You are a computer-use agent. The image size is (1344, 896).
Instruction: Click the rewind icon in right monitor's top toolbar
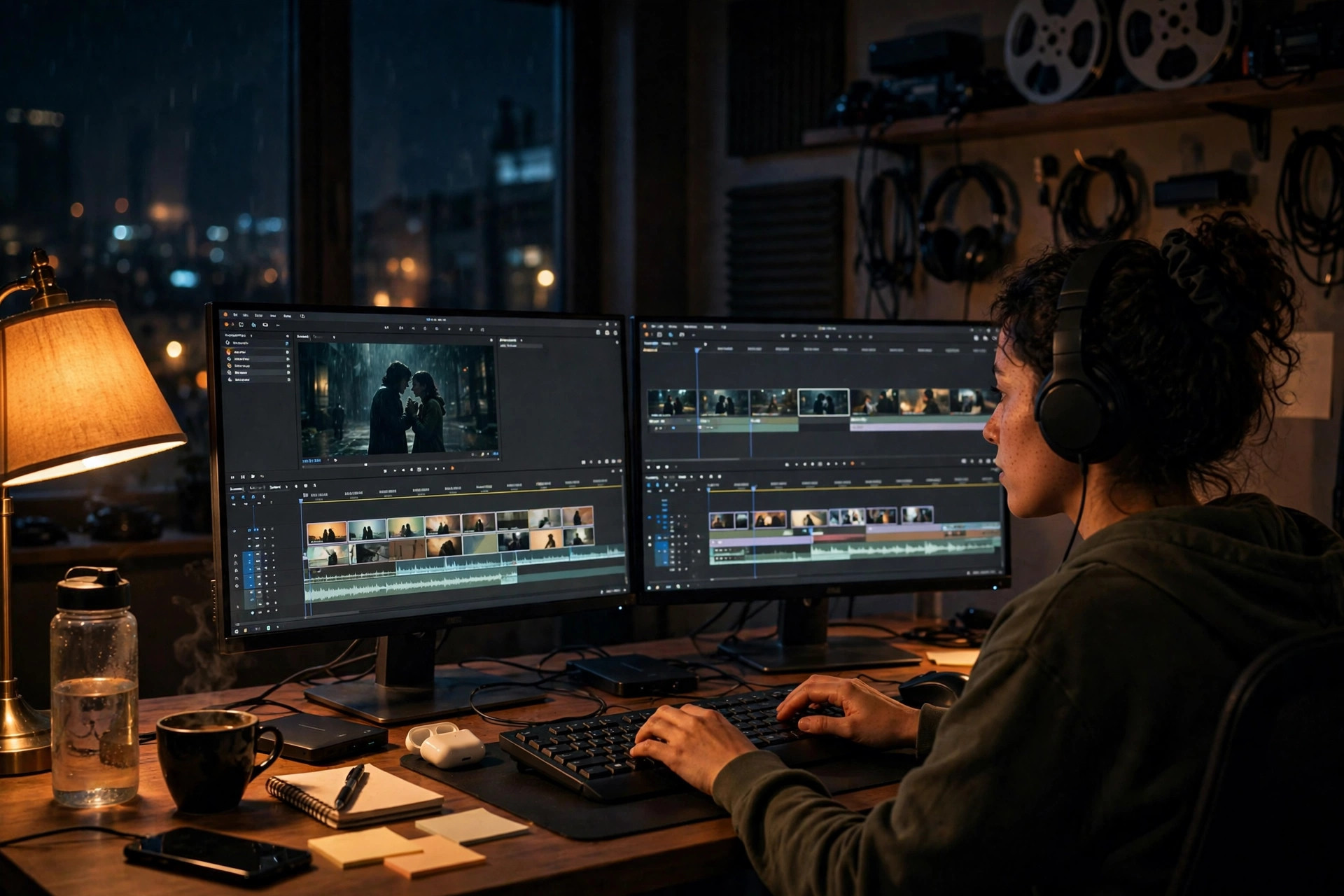(x=782, y=336)
